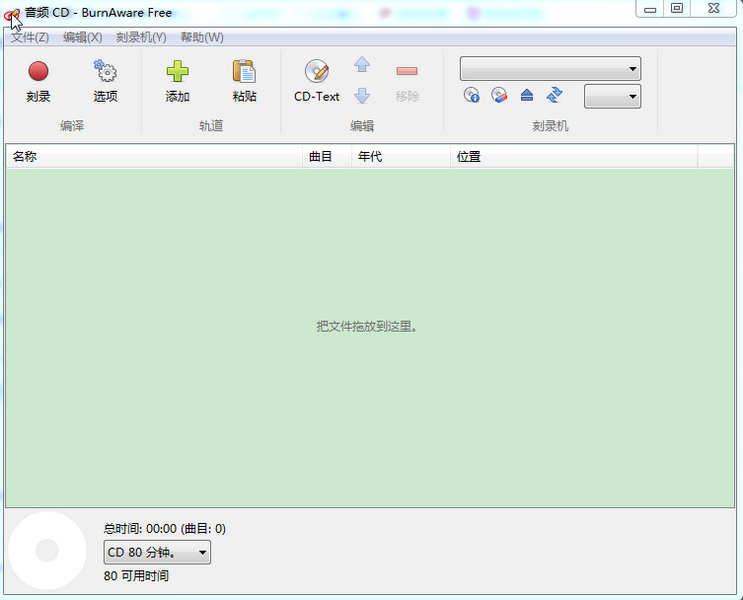Click the Remove (移除) minus icon
Viewport: 743px width, 600px height.
407,71
